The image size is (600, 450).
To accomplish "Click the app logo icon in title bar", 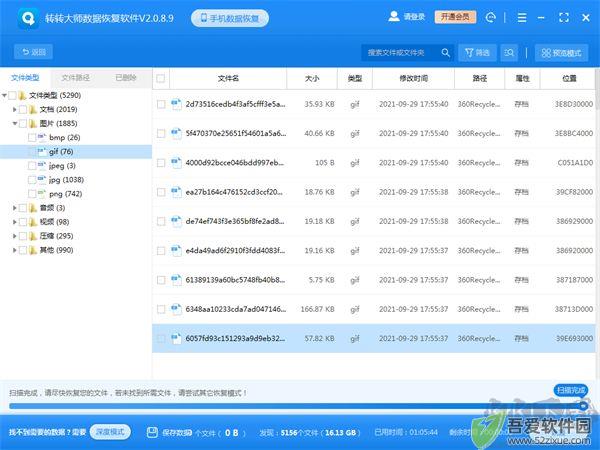I will (28, 18).
